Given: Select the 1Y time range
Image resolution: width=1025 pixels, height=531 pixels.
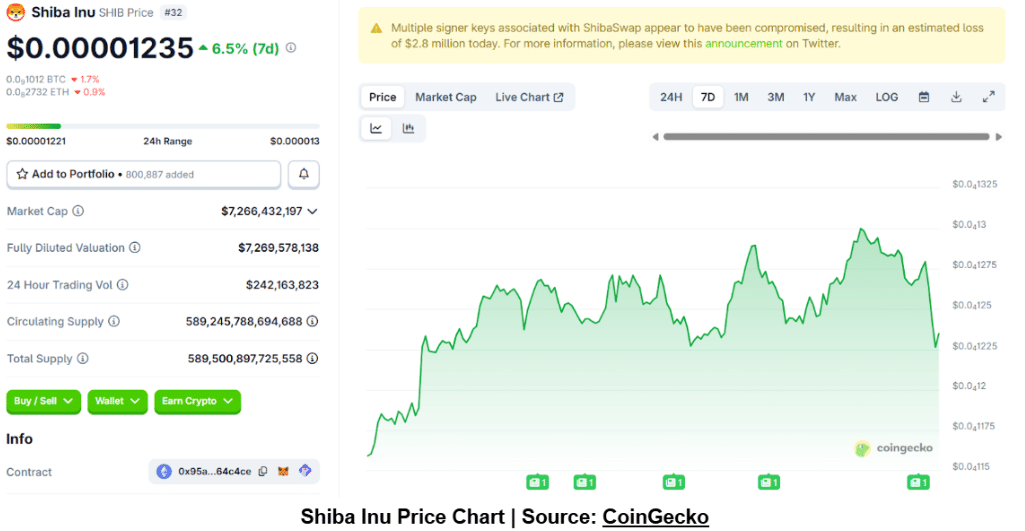Looking at the screenshot, I should pos(809,97).
